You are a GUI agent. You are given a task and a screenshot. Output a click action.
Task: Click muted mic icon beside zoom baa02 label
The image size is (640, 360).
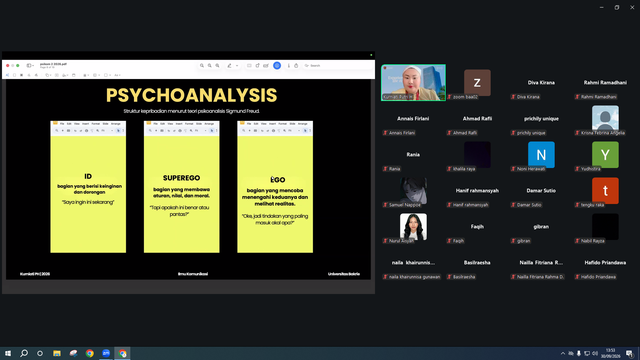click(449, 97)
